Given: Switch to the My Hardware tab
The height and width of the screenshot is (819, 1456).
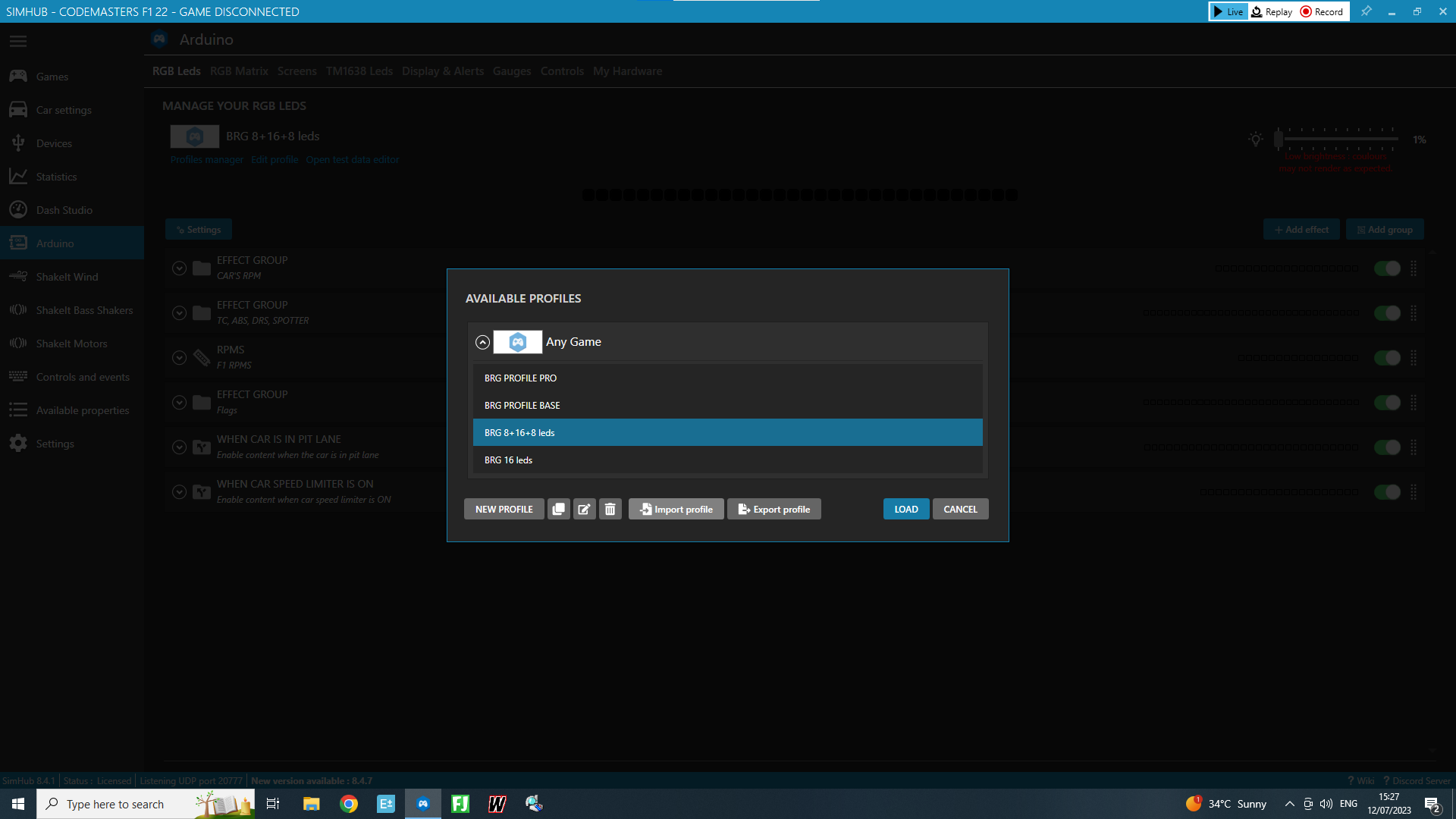Looking at the screenshot, I should 627,71.
